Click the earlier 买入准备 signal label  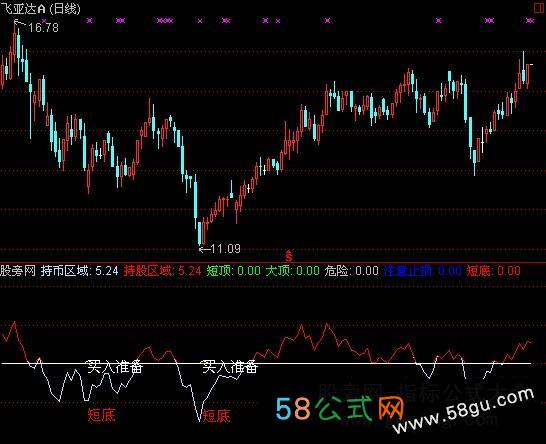click(x=115, y=367)
